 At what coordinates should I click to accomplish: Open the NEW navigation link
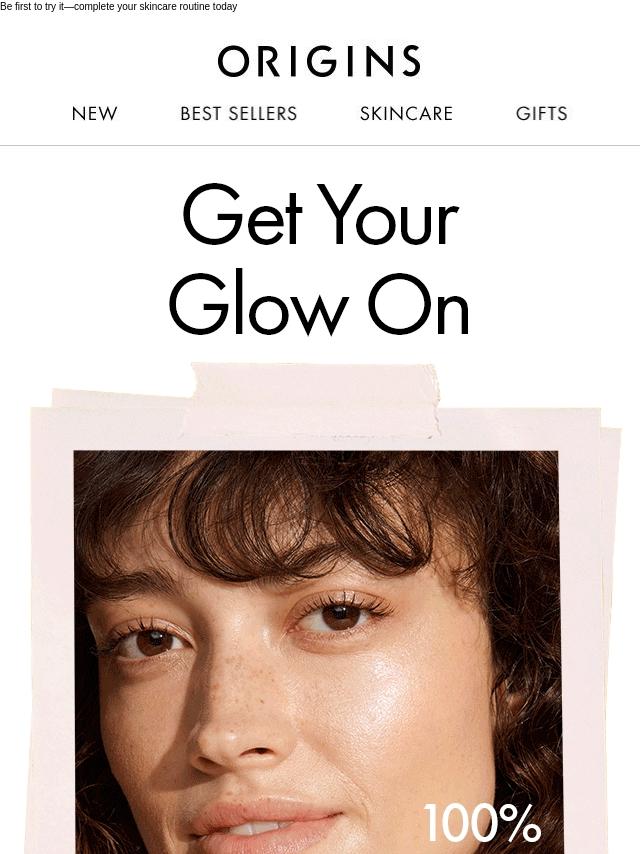click(94, 114)
